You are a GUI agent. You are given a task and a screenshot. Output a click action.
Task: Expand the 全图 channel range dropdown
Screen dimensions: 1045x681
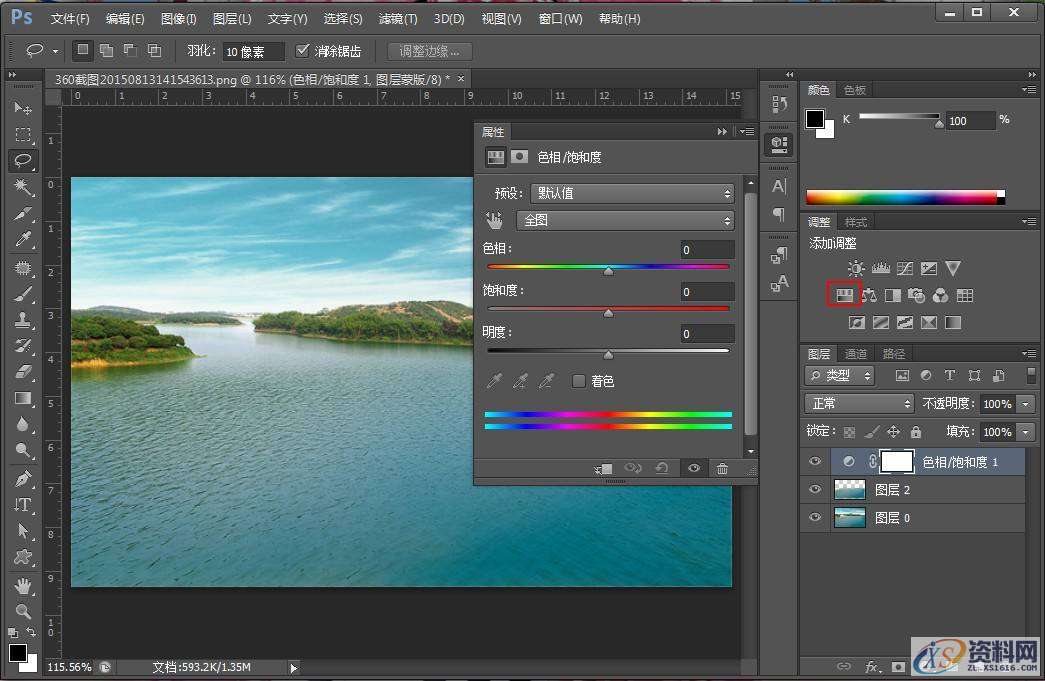pos(625,220)
